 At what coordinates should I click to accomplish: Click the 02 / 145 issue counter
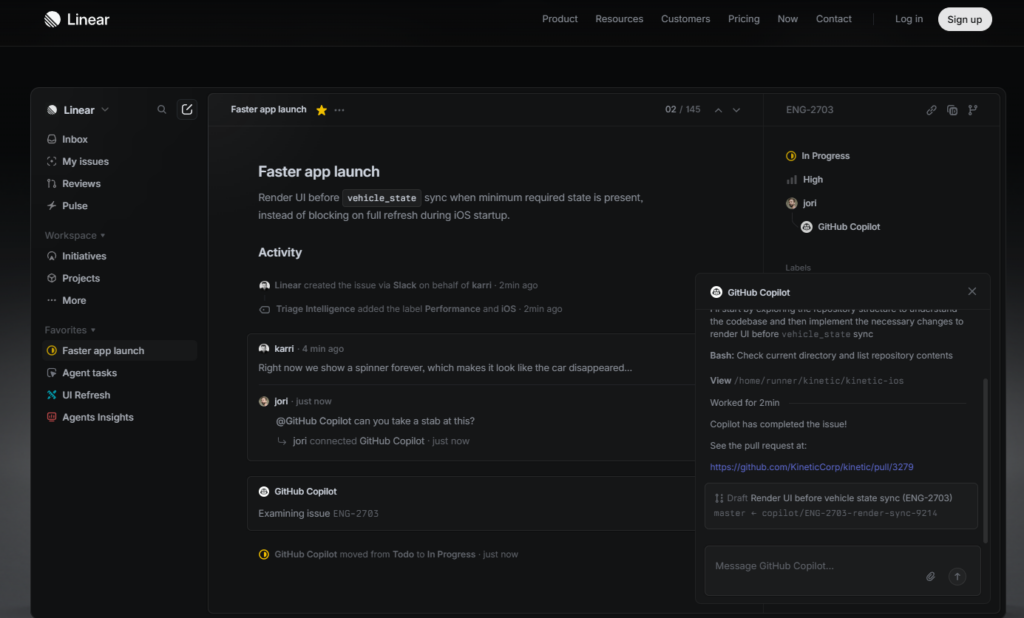pos(682,110)
